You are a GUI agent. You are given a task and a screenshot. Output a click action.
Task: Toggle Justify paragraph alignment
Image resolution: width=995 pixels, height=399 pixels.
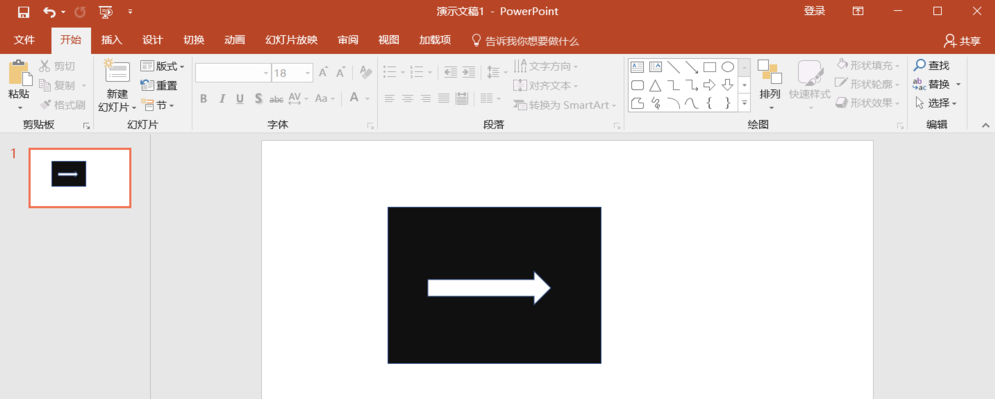(444, 98)
